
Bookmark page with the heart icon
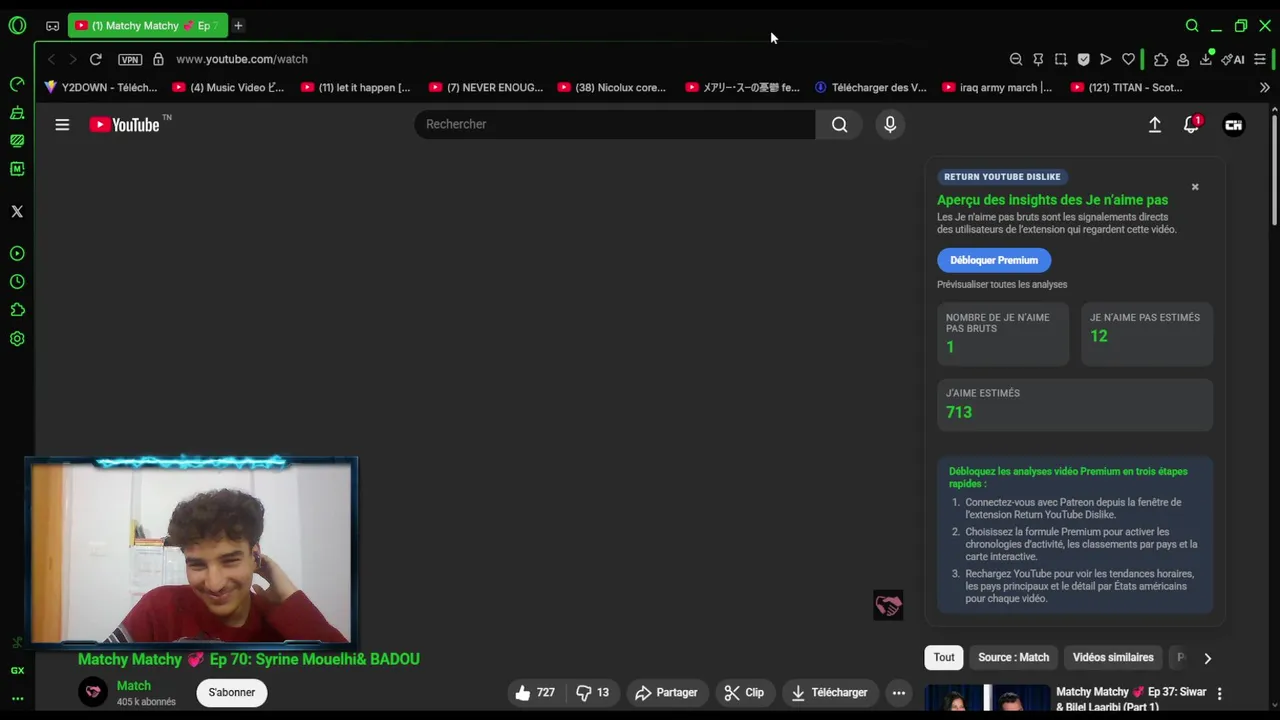[1128, 59]
